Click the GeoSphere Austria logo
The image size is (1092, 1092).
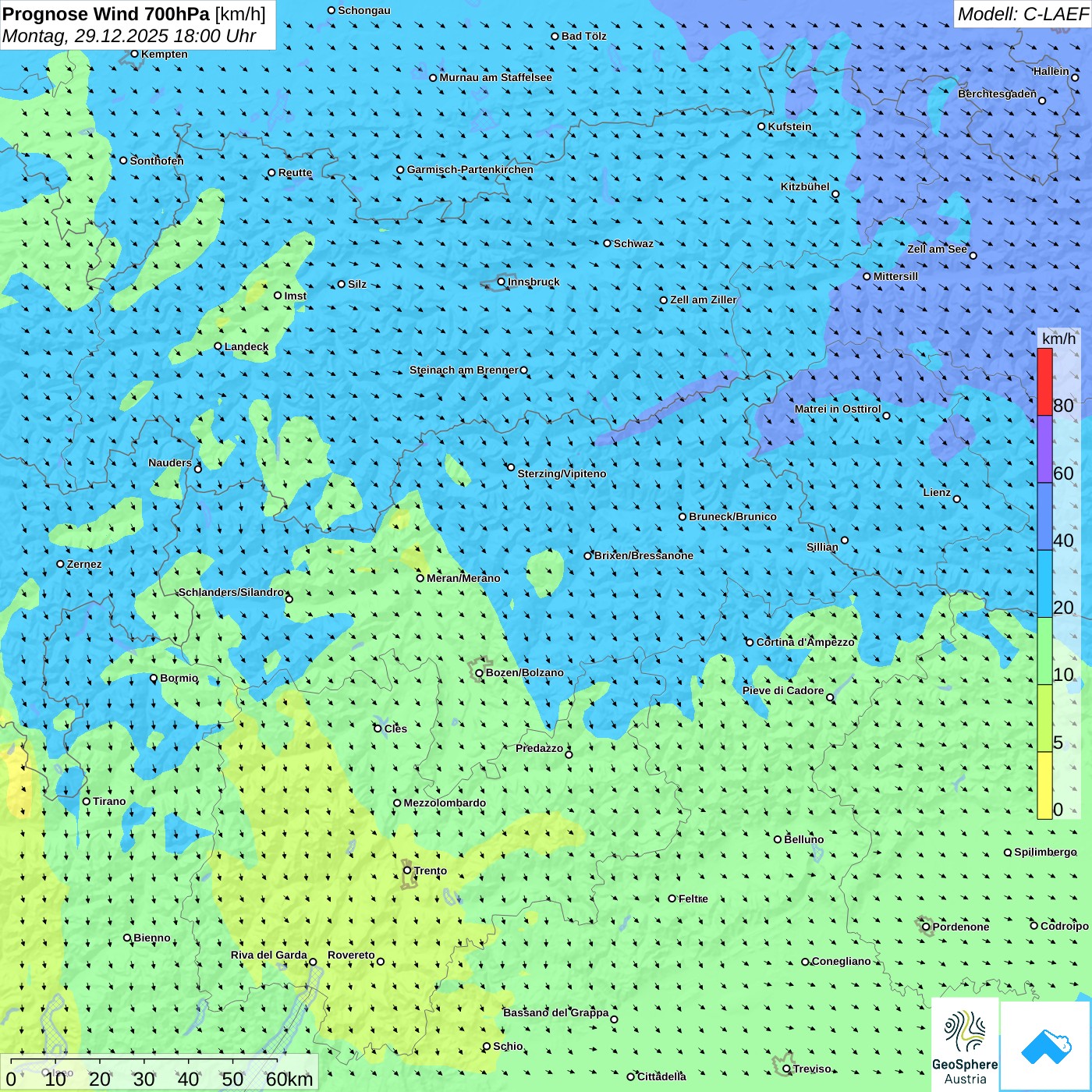pyautogui.click(x=965, y=1045)
